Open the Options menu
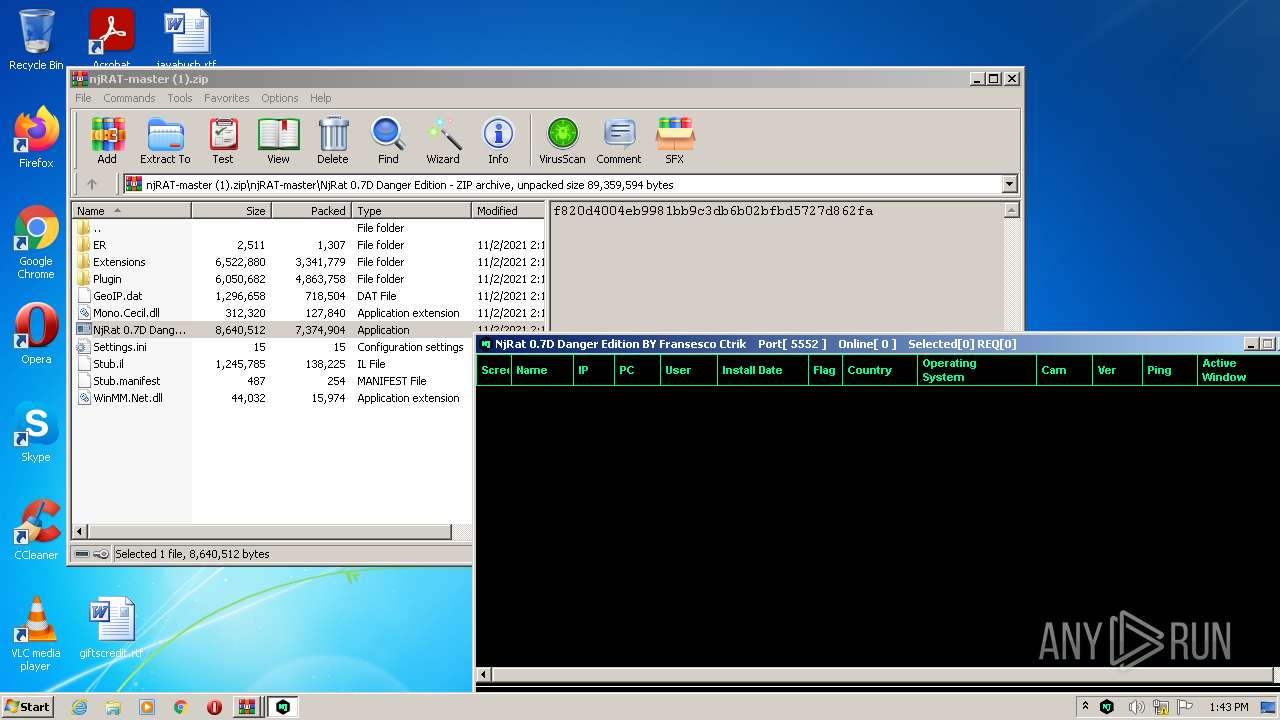The image size is (1280, 720). (x=280, y=98)
